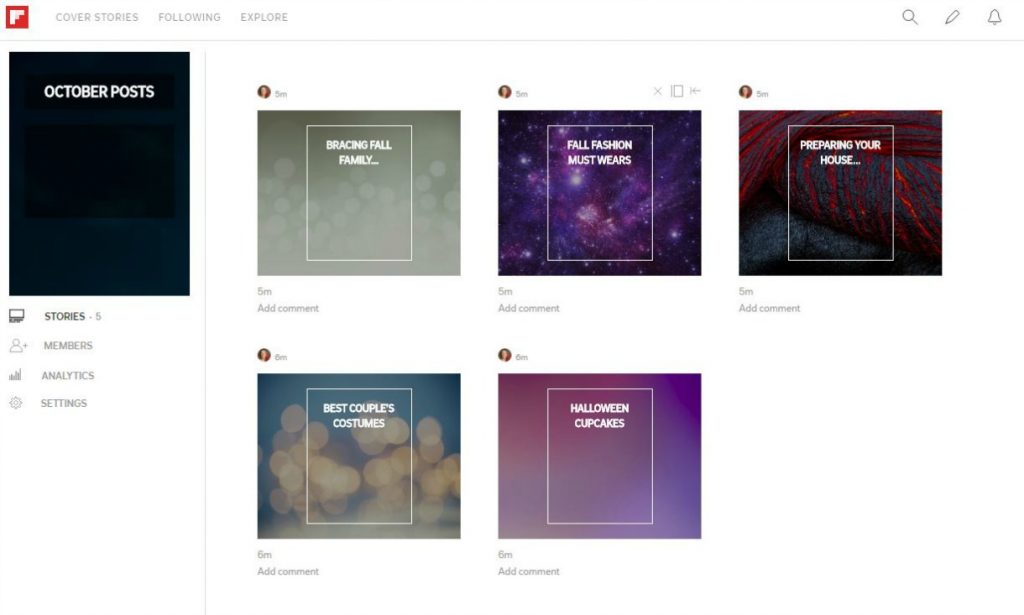The width and height of the screenshot is (1024, 615).
Task: Open the notifications bell icon
Action: [x=994, y=17]
